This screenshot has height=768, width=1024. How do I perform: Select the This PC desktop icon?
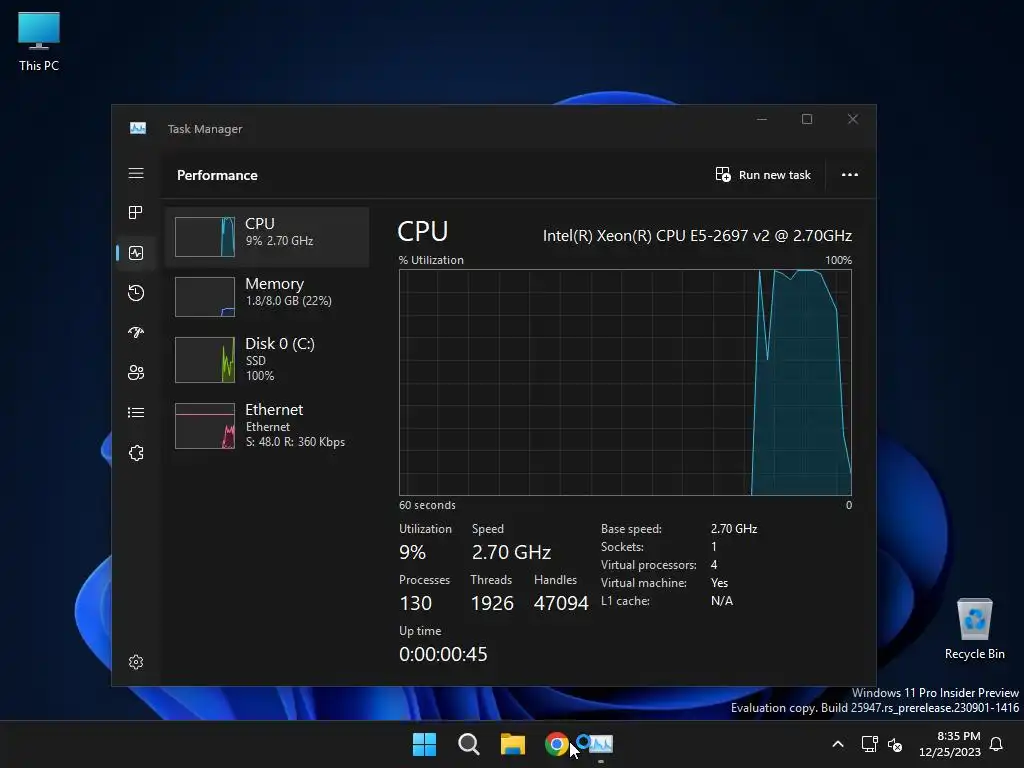tap(39, 42)
